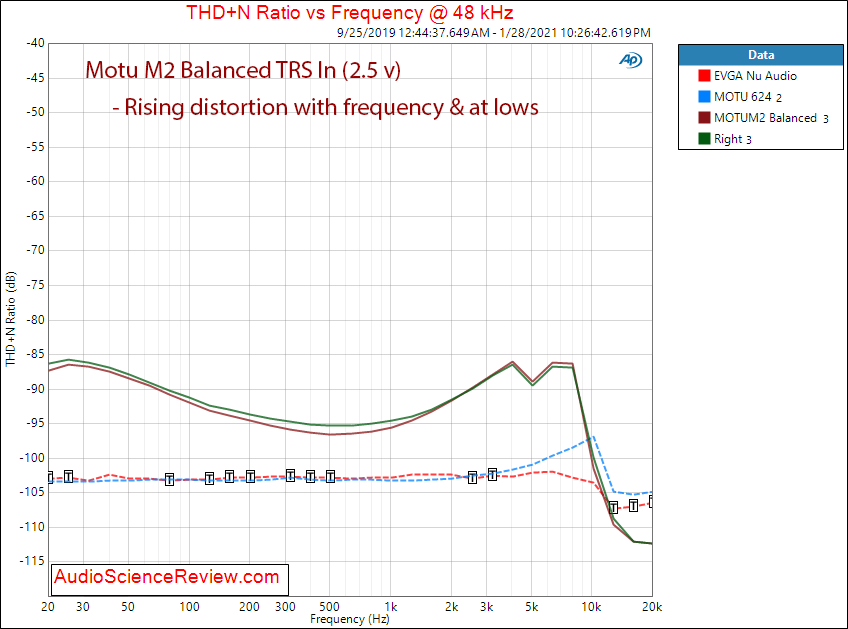Screen dimensions: 848x629
Task: Click the -110 y-axis tick label
Action: tap(32, 527)
